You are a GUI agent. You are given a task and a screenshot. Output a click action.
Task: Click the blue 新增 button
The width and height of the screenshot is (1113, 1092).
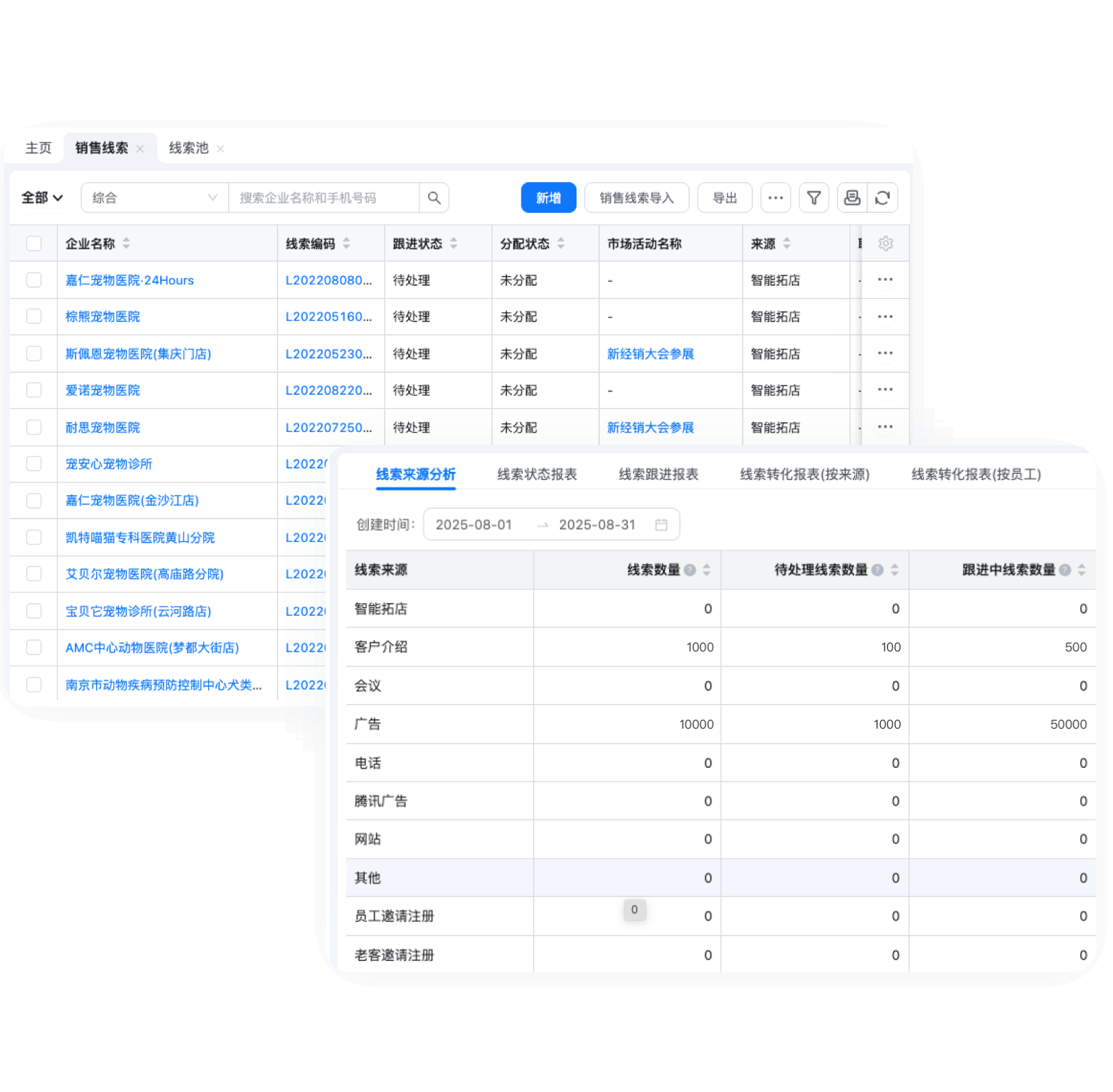pos(548,198)
